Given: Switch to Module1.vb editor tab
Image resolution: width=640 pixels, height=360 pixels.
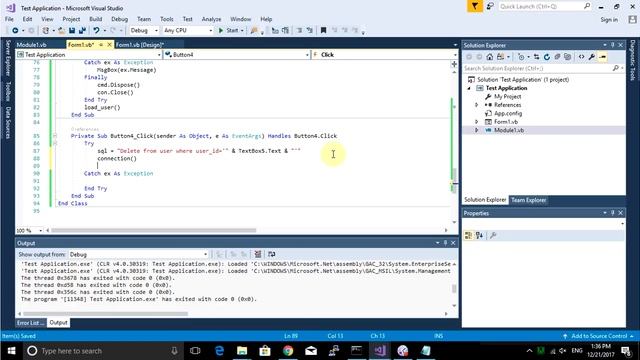Looking at the screenshot, I should (31, 44).
